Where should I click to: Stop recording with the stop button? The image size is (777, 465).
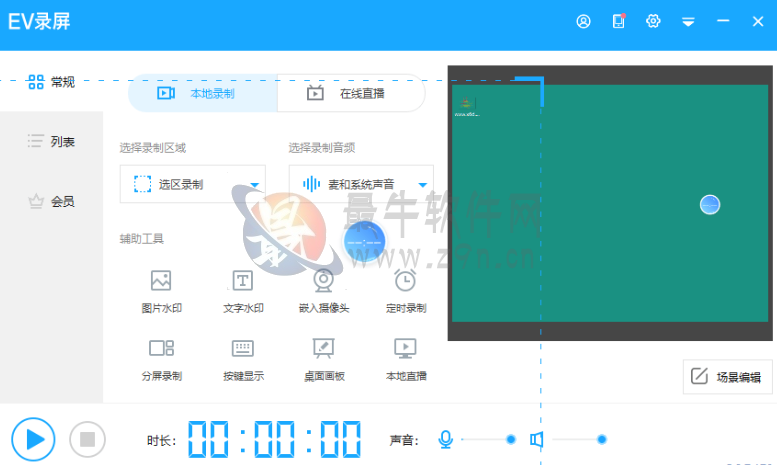coord(87,439)
